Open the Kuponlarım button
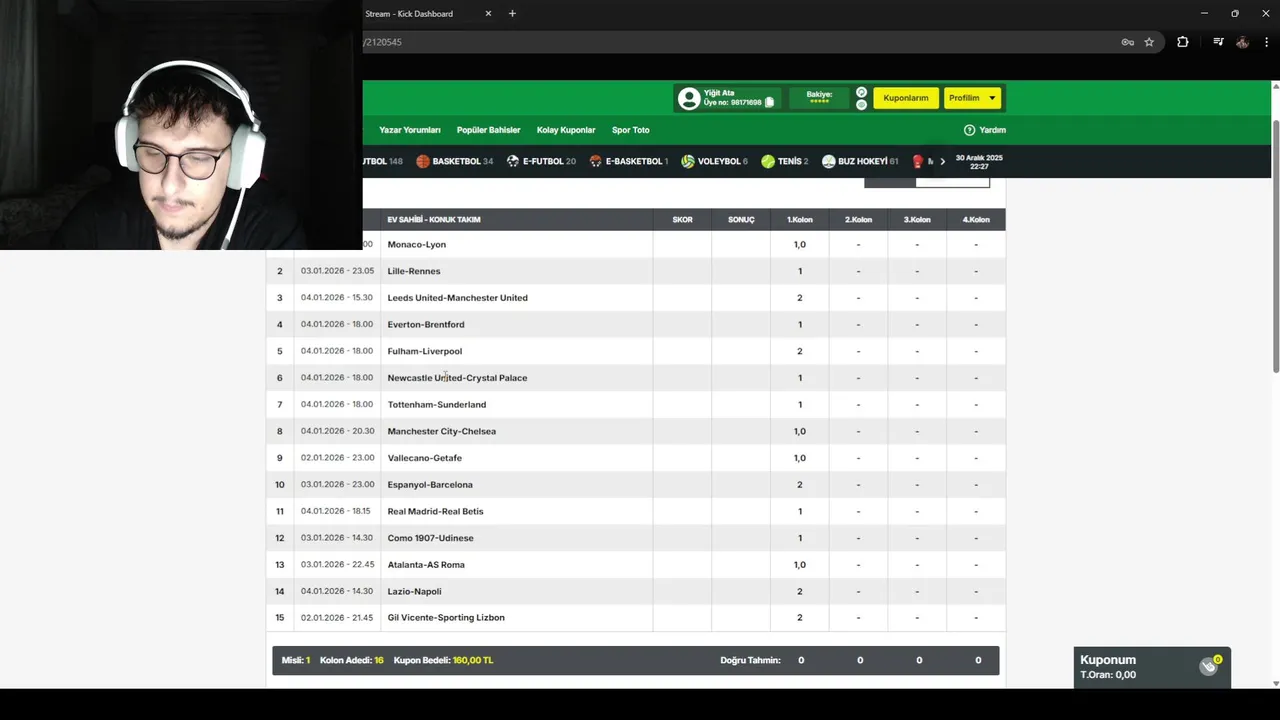Viewport: 1280px width, 720px height. click(906, 98)
